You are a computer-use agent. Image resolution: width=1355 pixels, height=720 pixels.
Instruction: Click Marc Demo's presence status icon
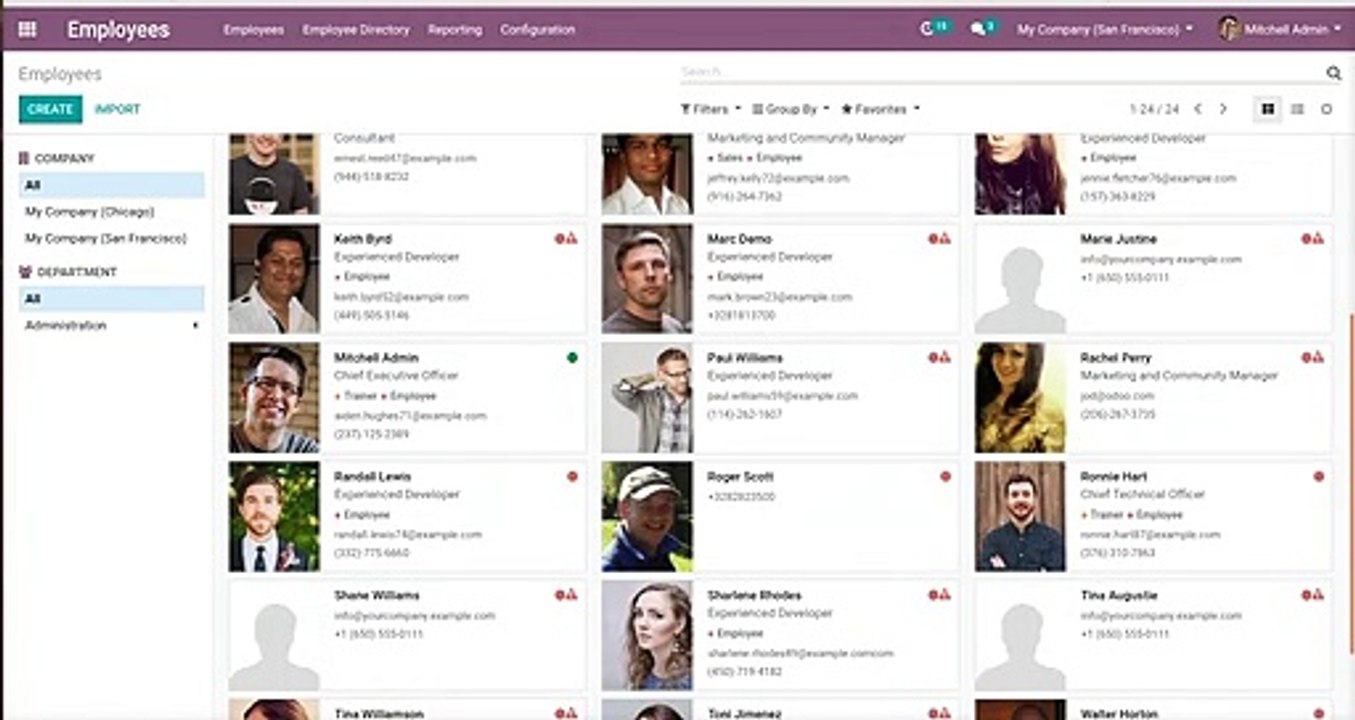(x=939, y=239)
